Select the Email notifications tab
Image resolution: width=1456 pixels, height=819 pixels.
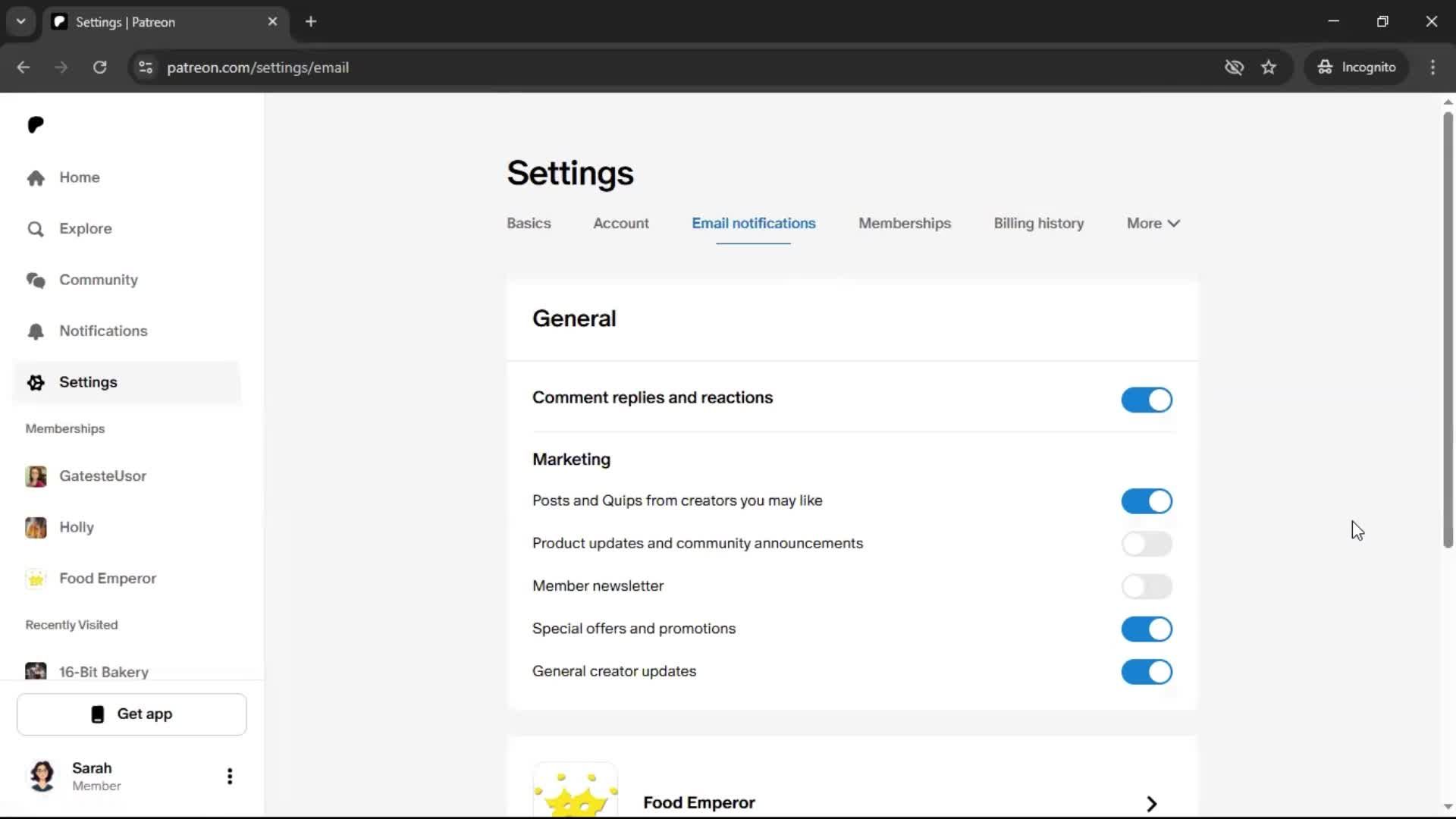tap(754, 224)
